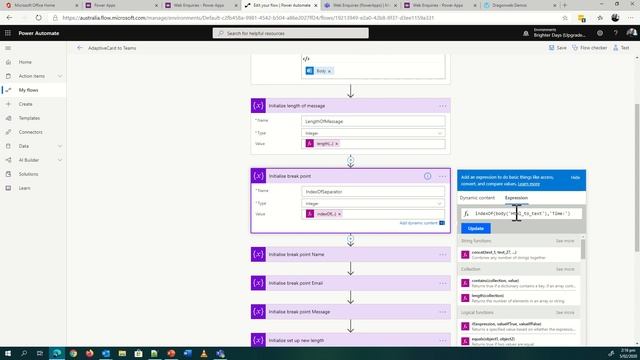Click the Add dynamic content link

pos(418,223)
